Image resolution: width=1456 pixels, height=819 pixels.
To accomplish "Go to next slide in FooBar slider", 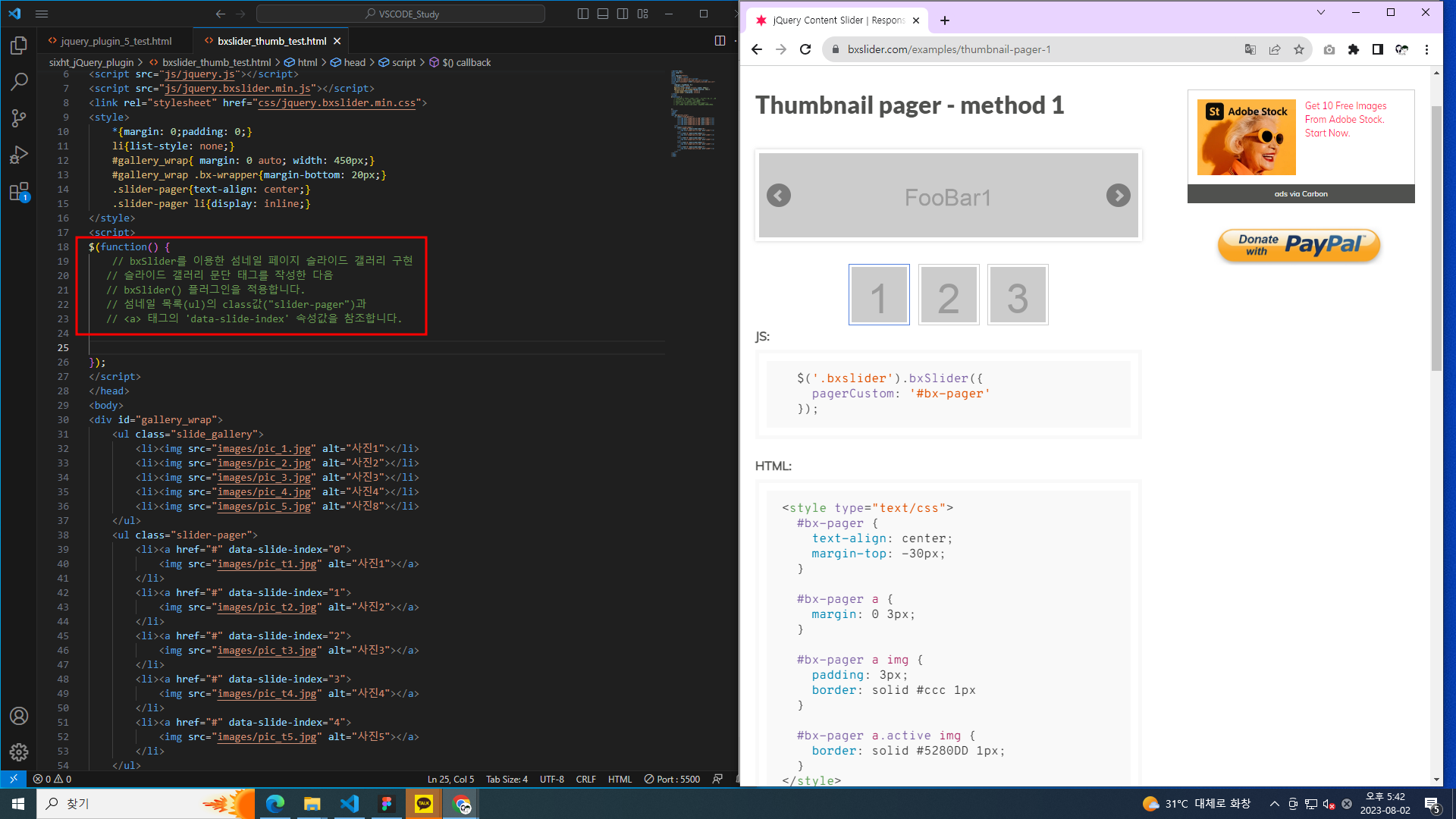I will tap(1118, 196).
